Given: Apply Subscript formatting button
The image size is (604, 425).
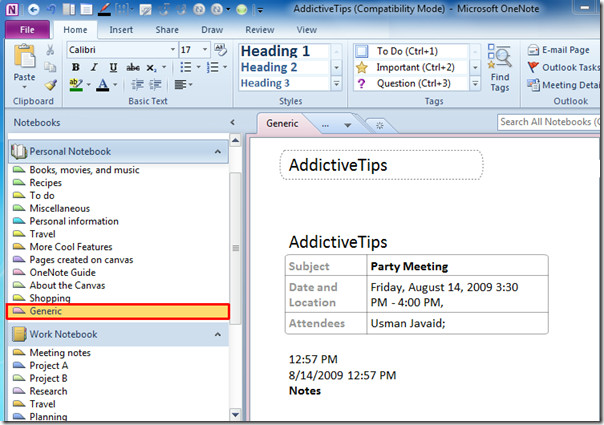Looking at the screenshot, I should click(x=151, y=68).
